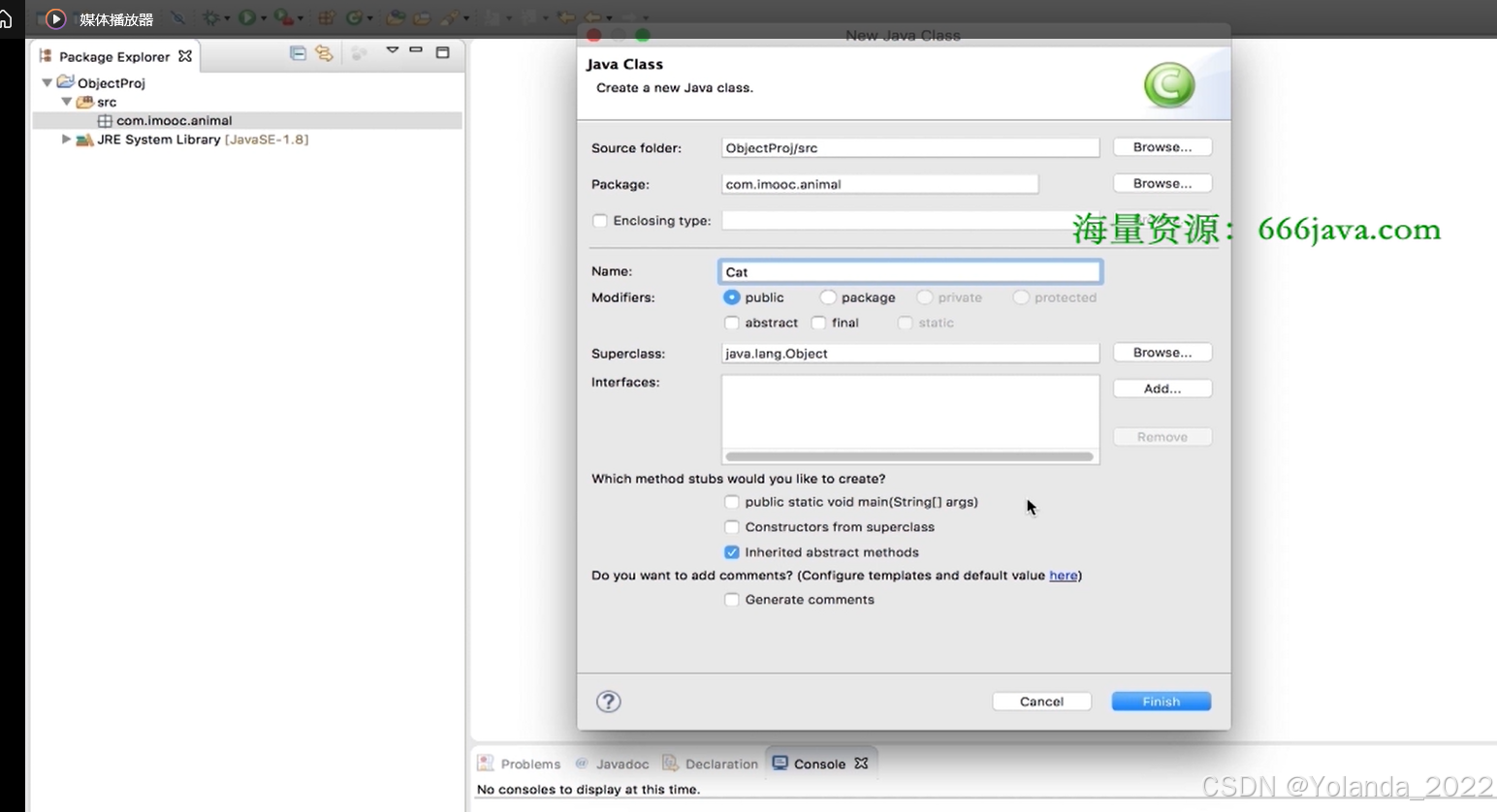The height and width of the screenshot is (812, 1497).
Task: Enable Constructors from superclass checkbox
Action: pyautogui.click(x=732, y=527)
